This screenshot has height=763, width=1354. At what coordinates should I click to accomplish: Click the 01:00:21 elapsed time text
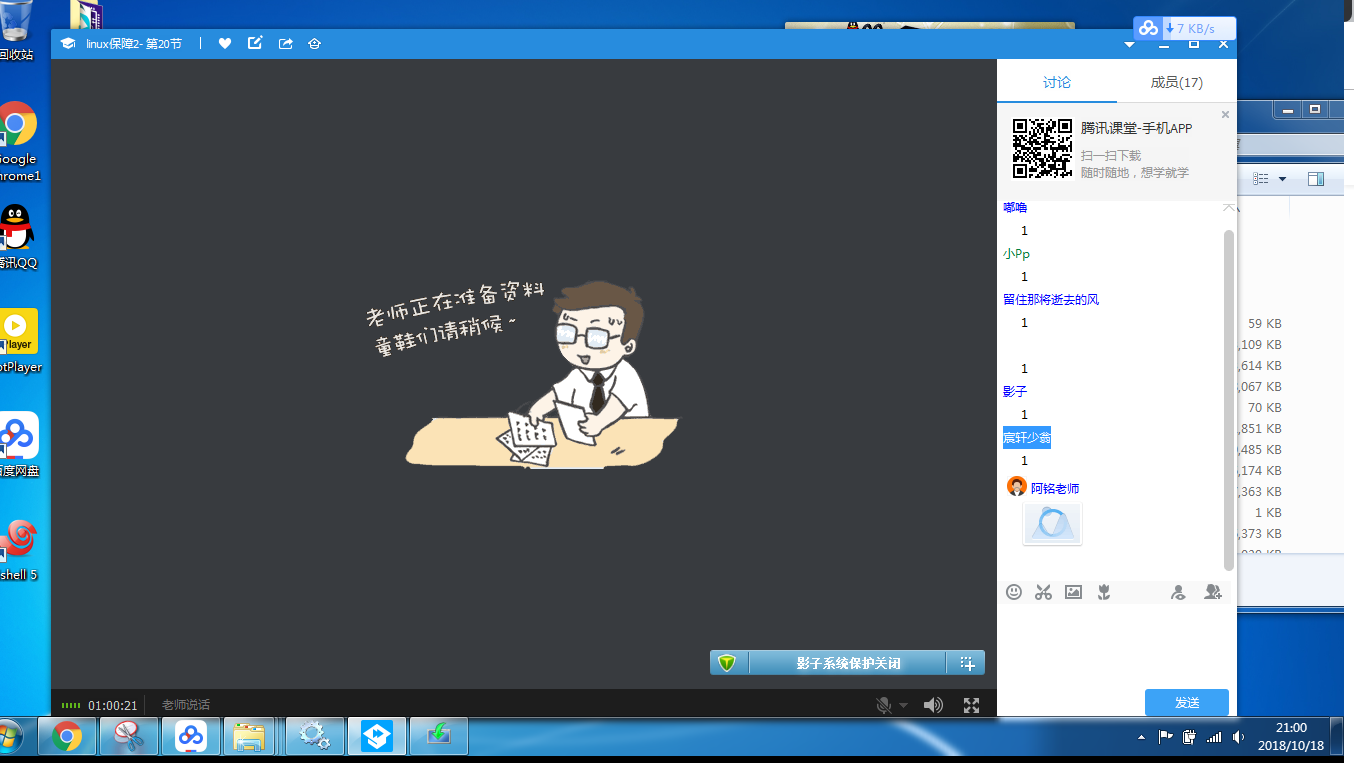pos(113,705)
